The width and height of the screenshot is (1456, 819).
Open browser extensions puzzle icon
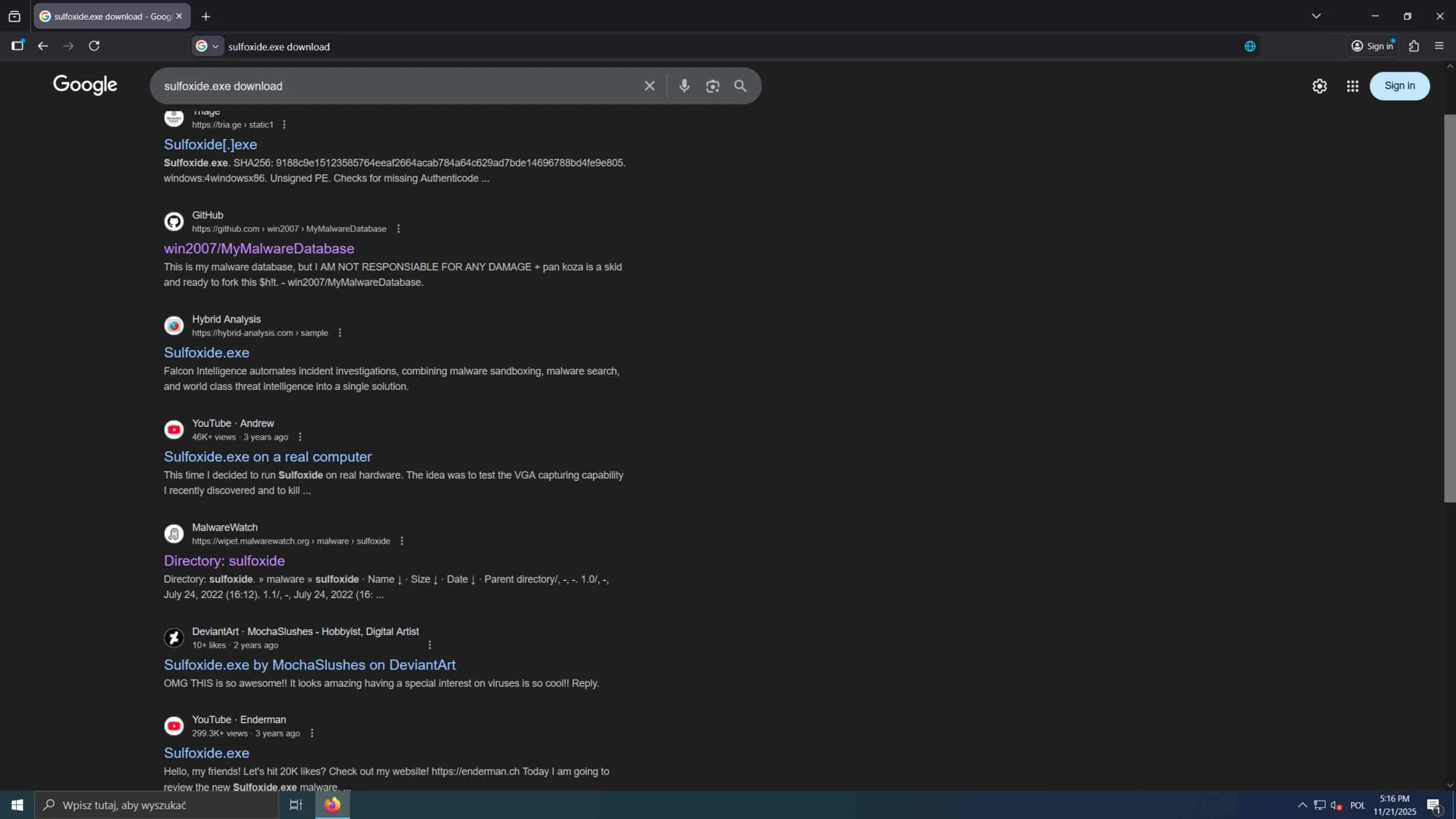pos(1414,46)
